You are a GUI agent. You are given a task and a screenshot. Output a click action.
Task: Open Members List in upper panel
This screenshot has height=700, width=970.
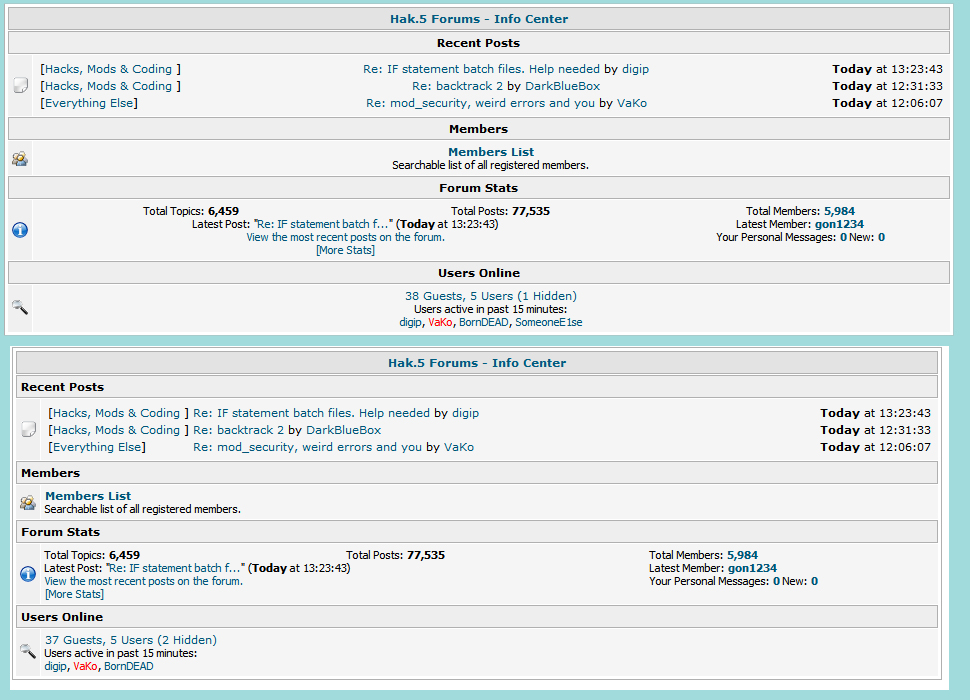(x=491, y=152)
